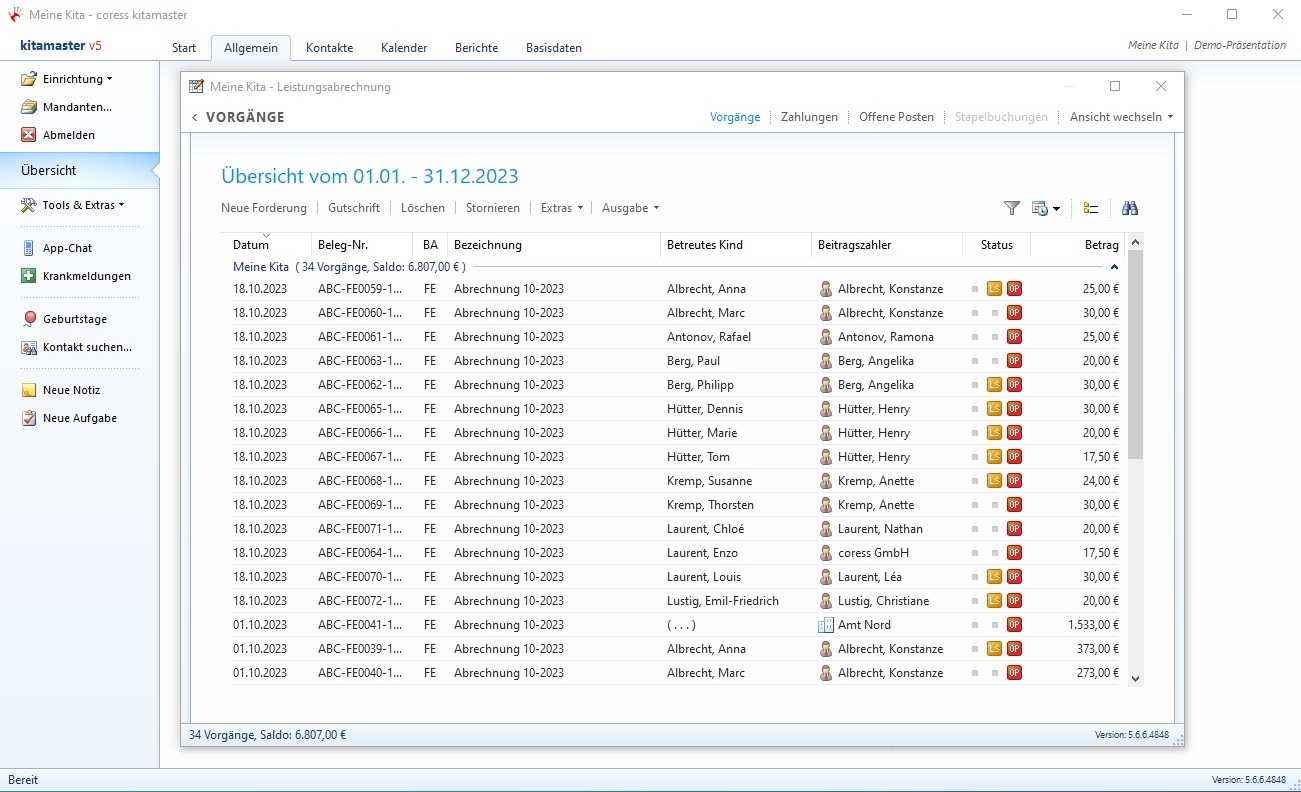
Task: Collapse the Meine Kita group chevron
Action: point(1114,267)
